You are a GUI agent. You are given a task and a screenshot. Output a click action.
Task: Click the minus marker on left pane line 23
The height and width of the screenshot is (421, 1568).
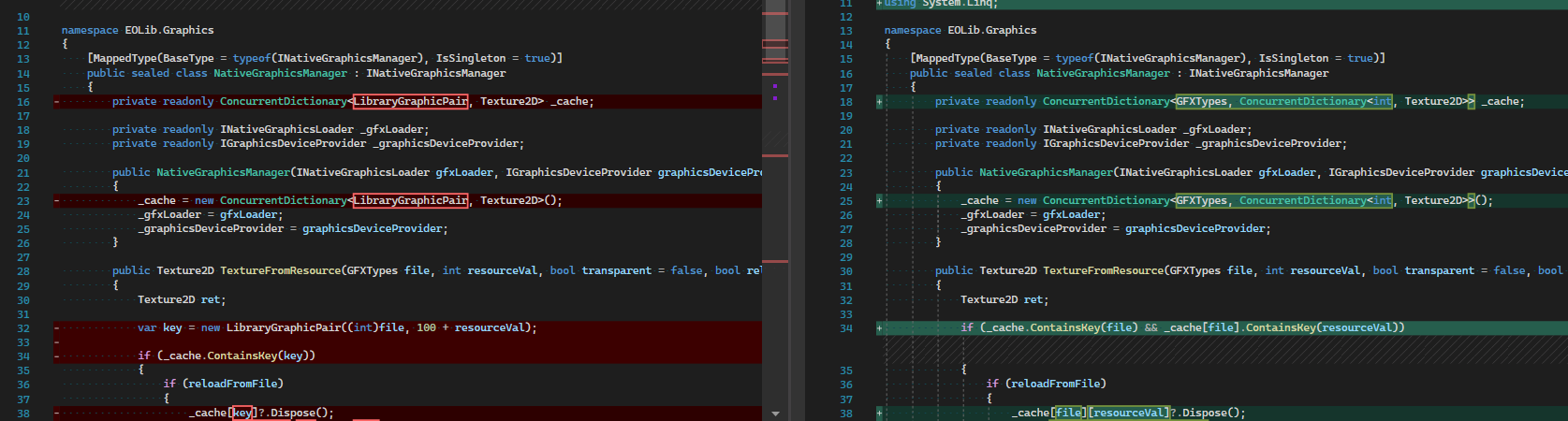coord(56,201)
